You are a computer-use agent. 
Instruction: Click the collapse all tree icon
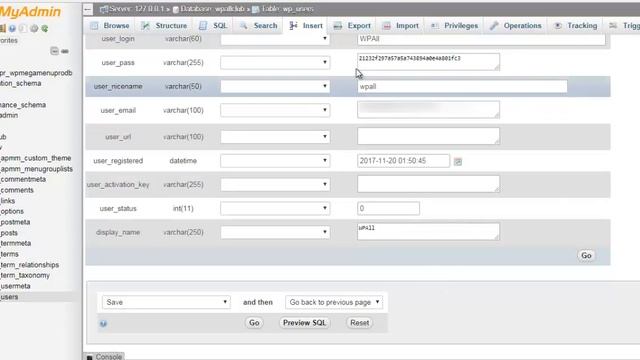click(54, 51)
